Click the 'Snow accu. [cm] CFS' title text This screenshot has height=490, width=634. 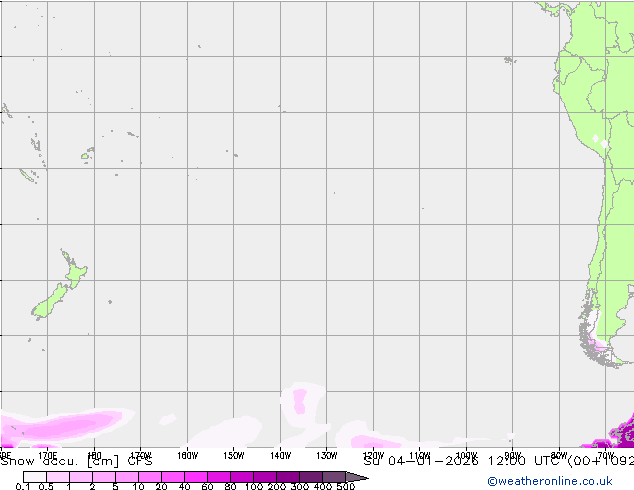pyautogui.click(x=76, y=461)
